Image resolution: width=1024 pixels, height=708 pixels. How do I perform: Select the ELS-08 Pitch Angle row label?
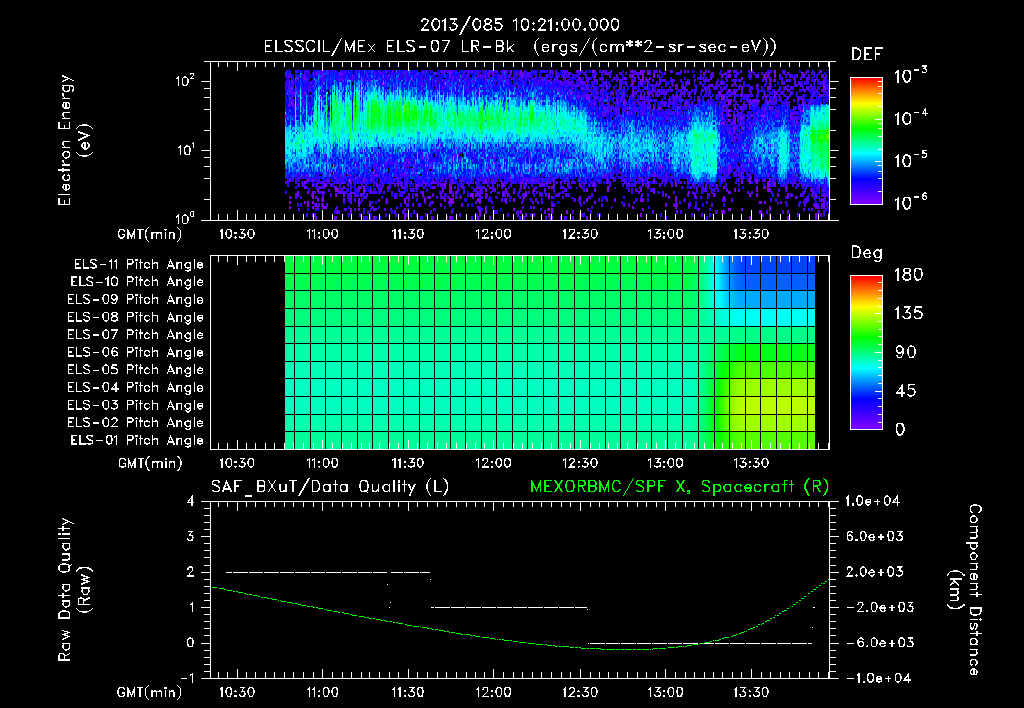(135, 317)
